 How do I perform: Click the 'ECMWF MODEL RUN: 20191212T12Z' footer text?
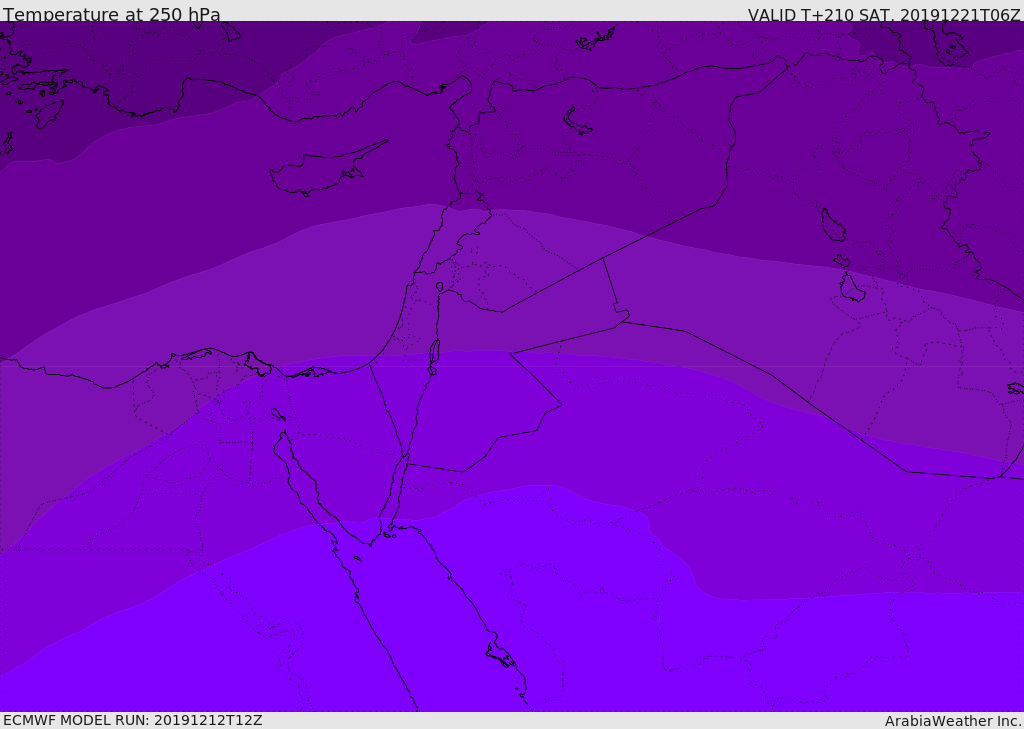pos(133,720)
